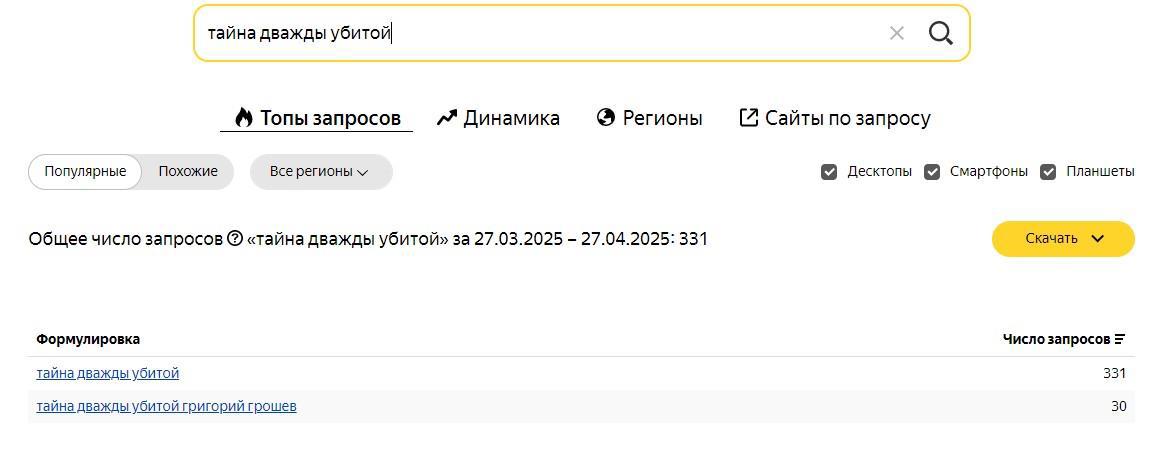Expand the Скачать download dropdown
Image resolution: width=1153 pixels, height=449 pixels.
[1063, 239]
